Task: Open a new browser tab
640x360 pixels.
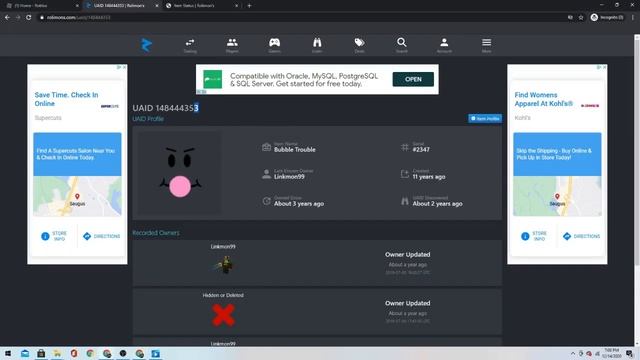Action: click(x=249, y=6)
